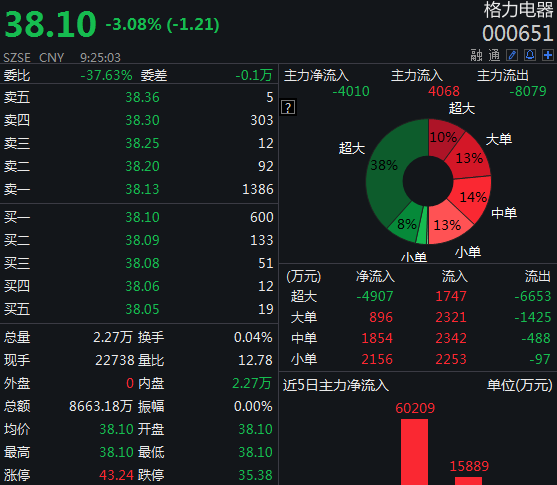Click the 13% 大单 donut segment
This screenshot has width=557, height=485.
469,159
